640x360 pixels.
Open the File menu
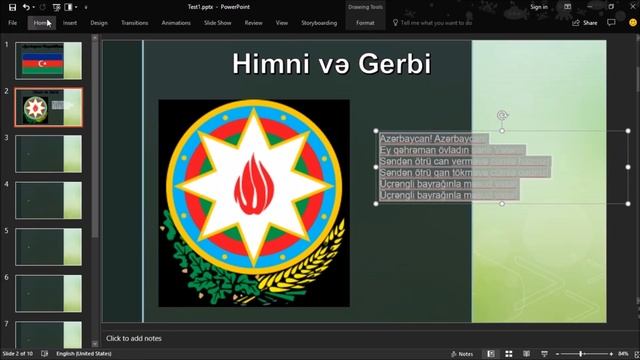(x=13, y=23)
